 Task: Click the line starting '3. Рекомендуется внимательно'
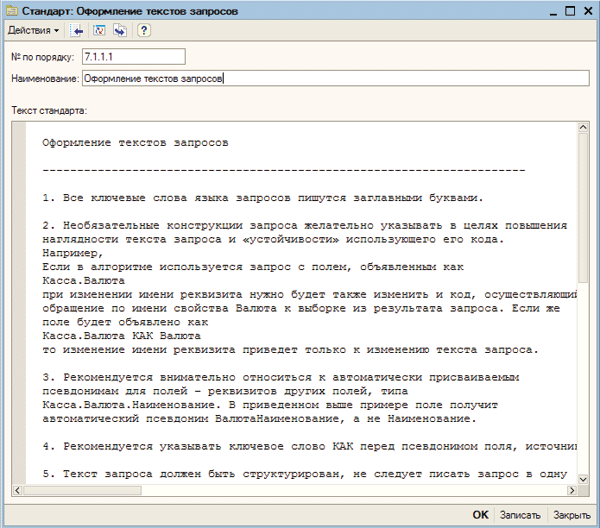point(280,377)
